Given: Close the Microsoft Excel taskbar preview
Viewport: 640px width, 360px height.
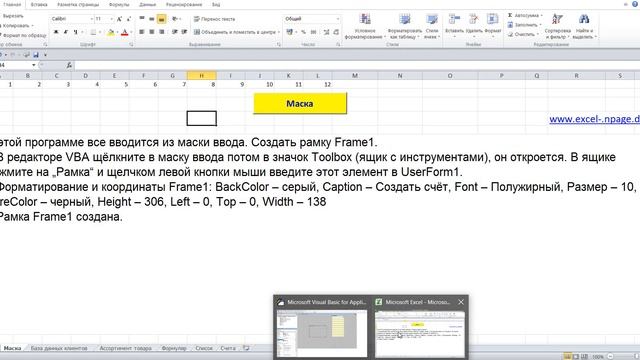Looking at the screenshot, I should tap(461, 302).
